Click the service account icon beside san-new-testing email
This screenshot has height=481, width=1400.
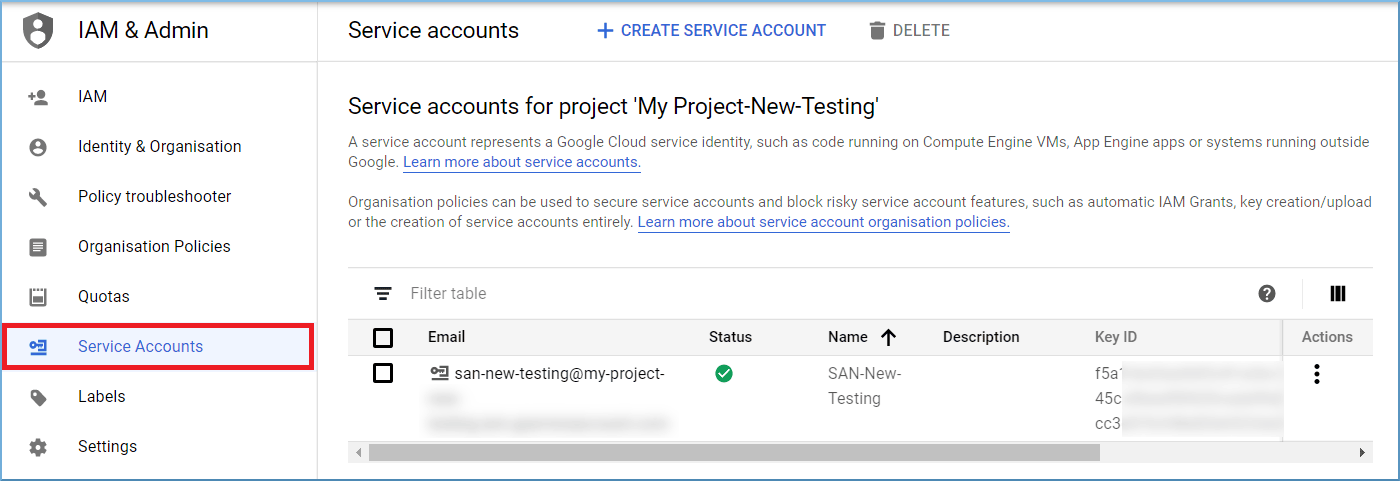(x=439, y=374)
